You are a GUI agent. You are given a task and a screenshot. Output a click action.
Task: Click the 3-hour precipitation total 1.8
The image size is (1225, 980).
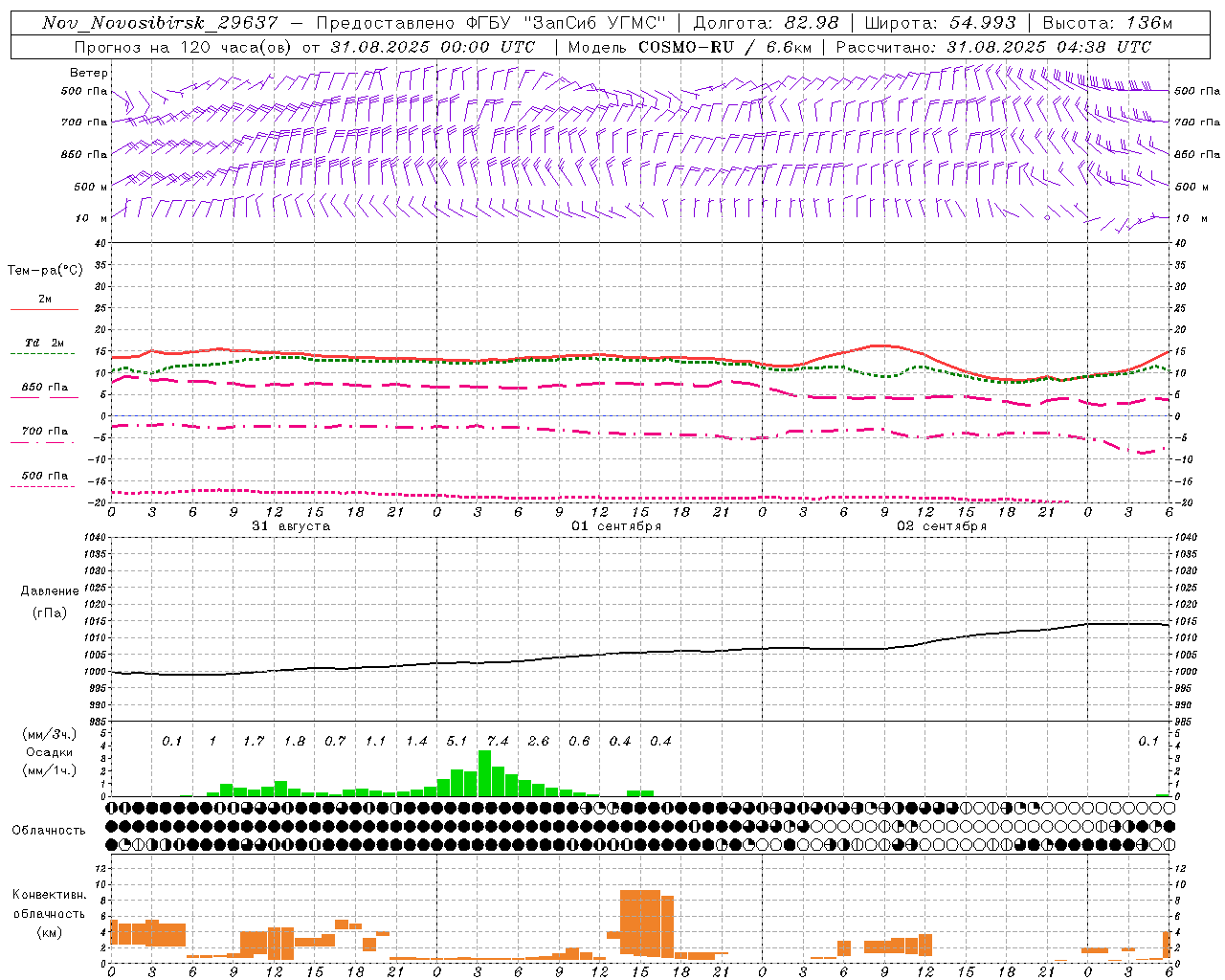pos(295,741)
